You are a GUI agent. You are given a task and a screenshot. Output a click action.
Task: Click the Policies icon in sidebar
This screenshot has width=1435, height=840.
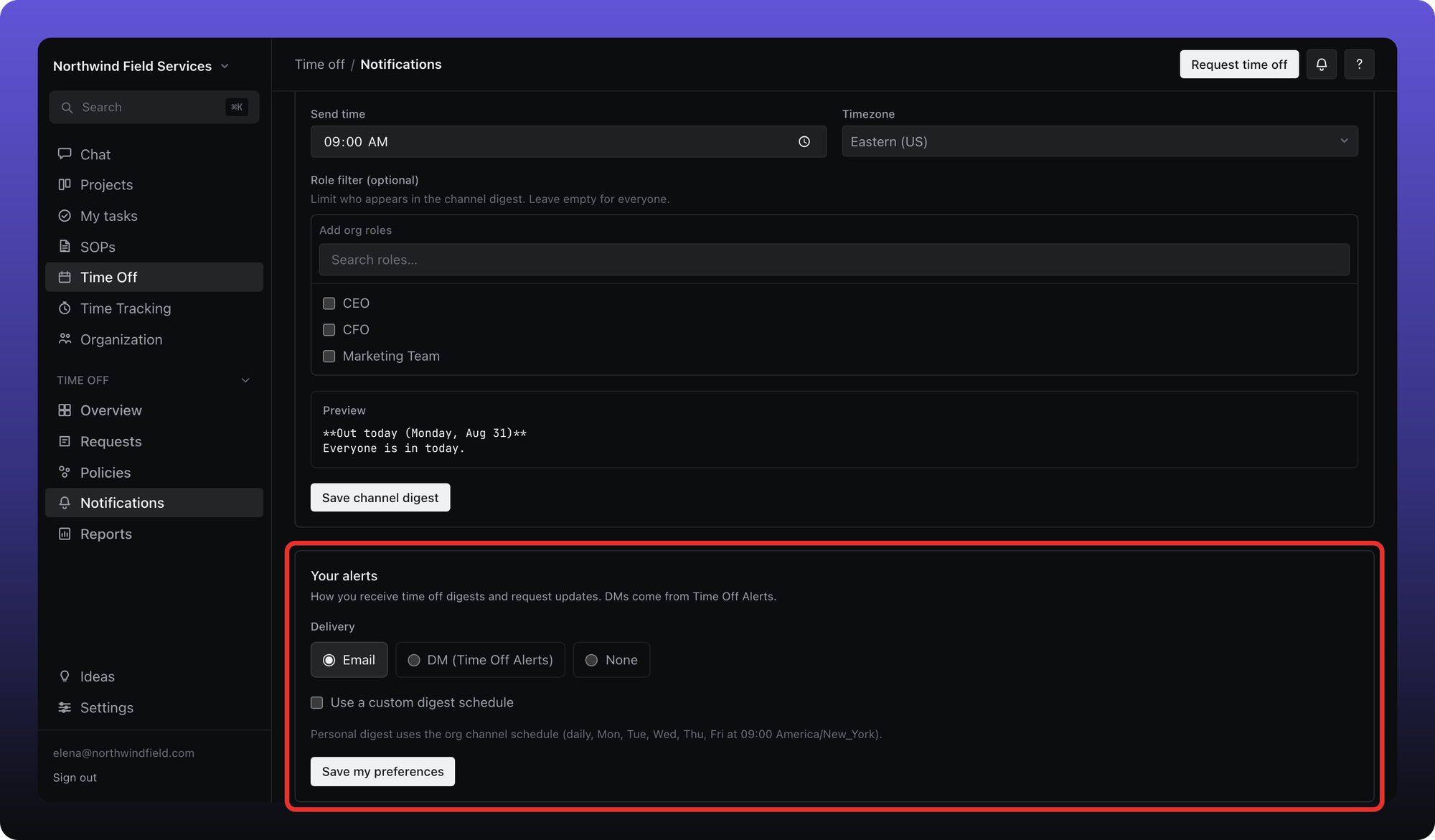click(65, 472)
